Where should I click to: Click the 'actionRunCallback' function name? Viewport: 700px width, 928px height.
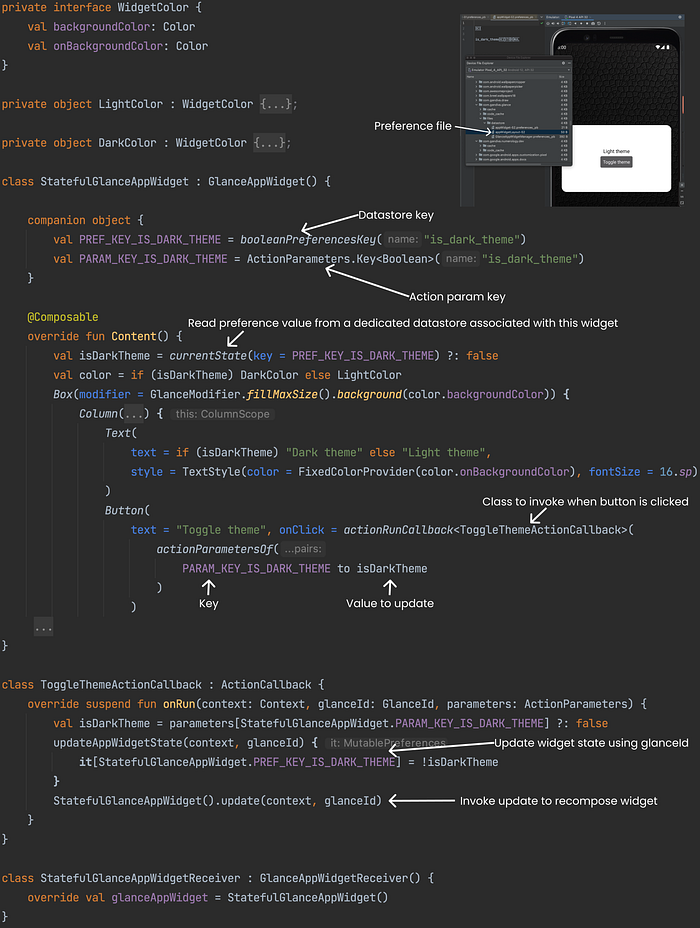click(x=398, y=530)
